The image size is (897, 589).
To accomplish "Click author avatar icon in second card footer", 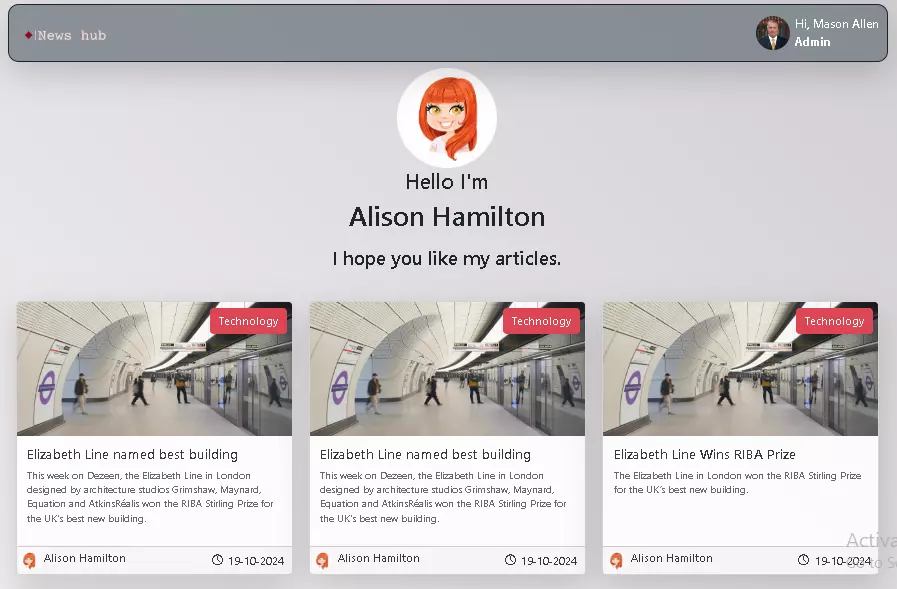I will [323, 560].
